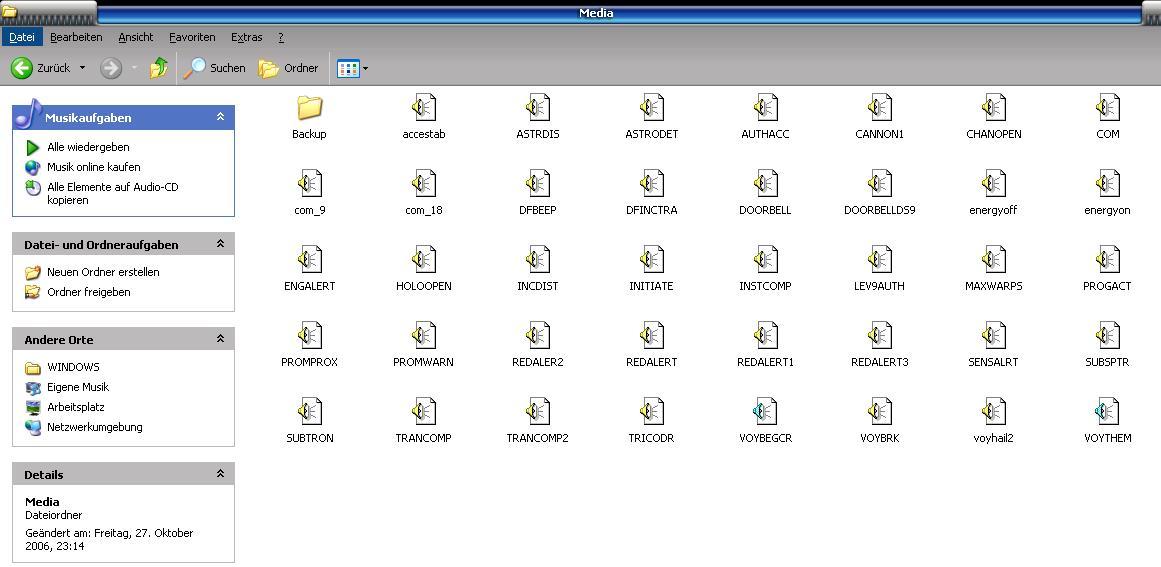Click the Zurück back button
Viewport: 1161px width, 567px height.
coord(41,68)
